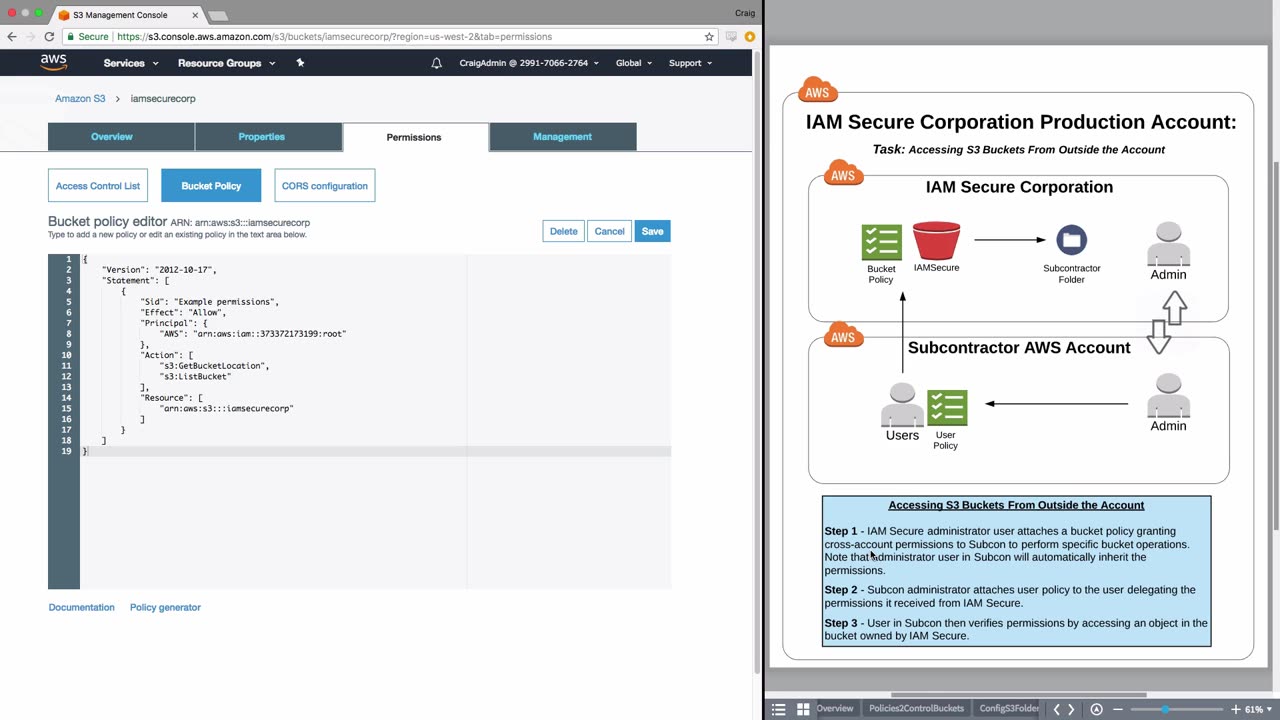Click the "Effect": "Allow" line
Image resolution: width=1280 pixels, height=720 pixels.
click(x=184, y=313)
